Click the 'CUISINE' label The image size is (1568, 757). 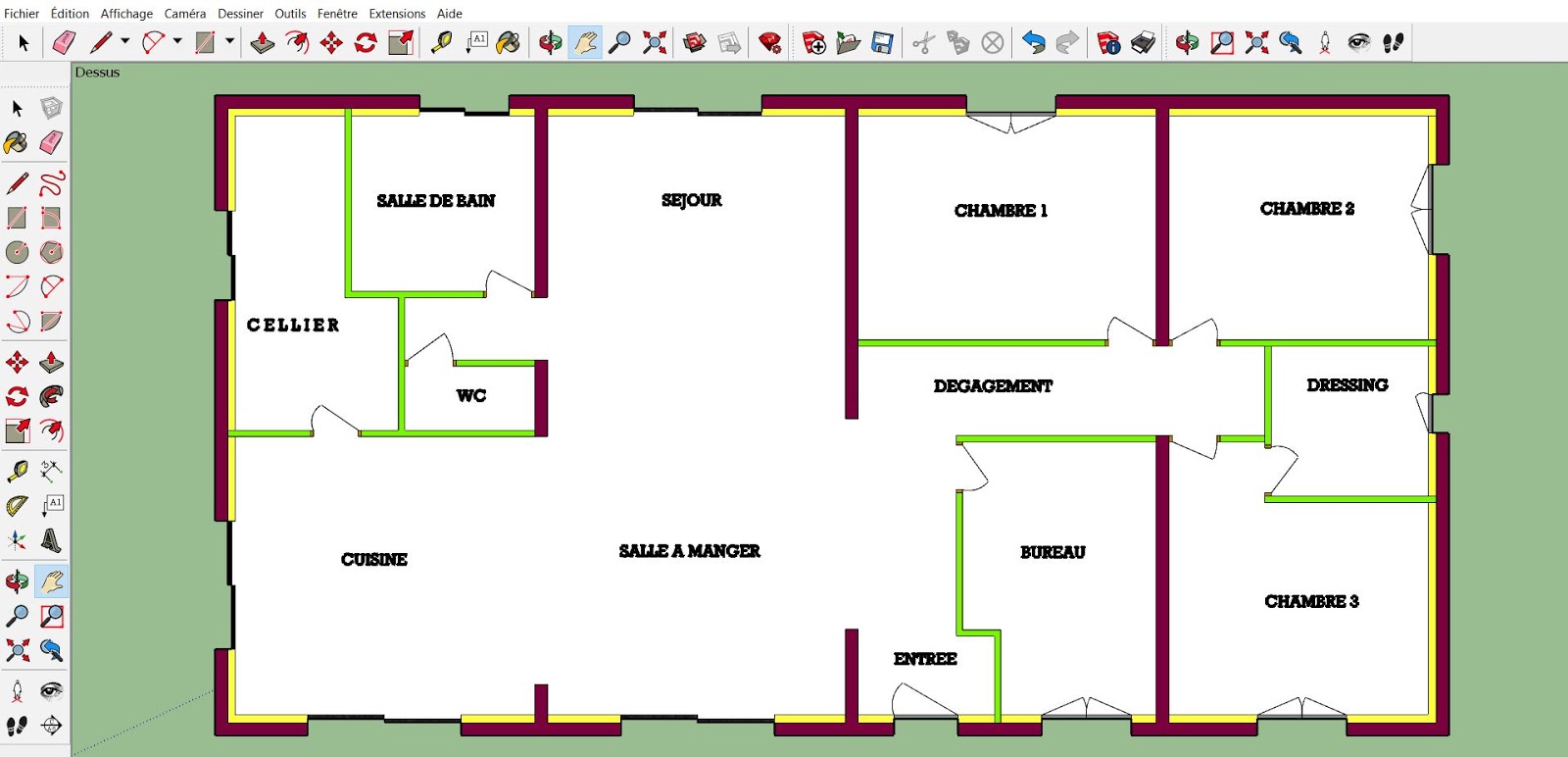point(374,560)
